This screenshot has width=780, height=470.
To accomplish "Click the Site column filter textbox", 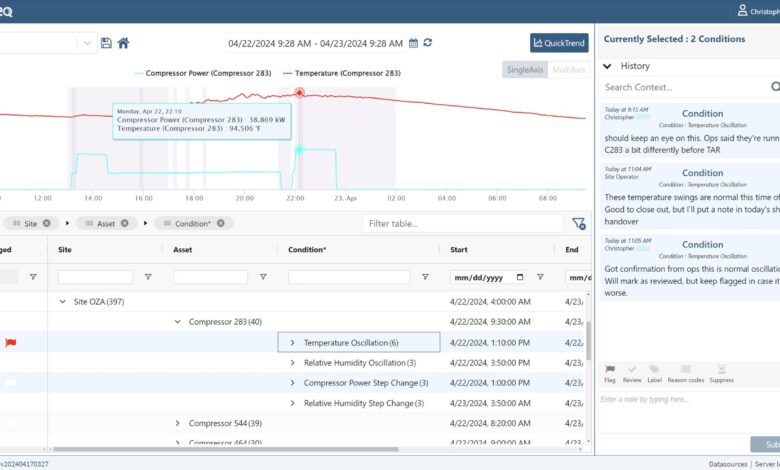I will [x=95, y=277].
